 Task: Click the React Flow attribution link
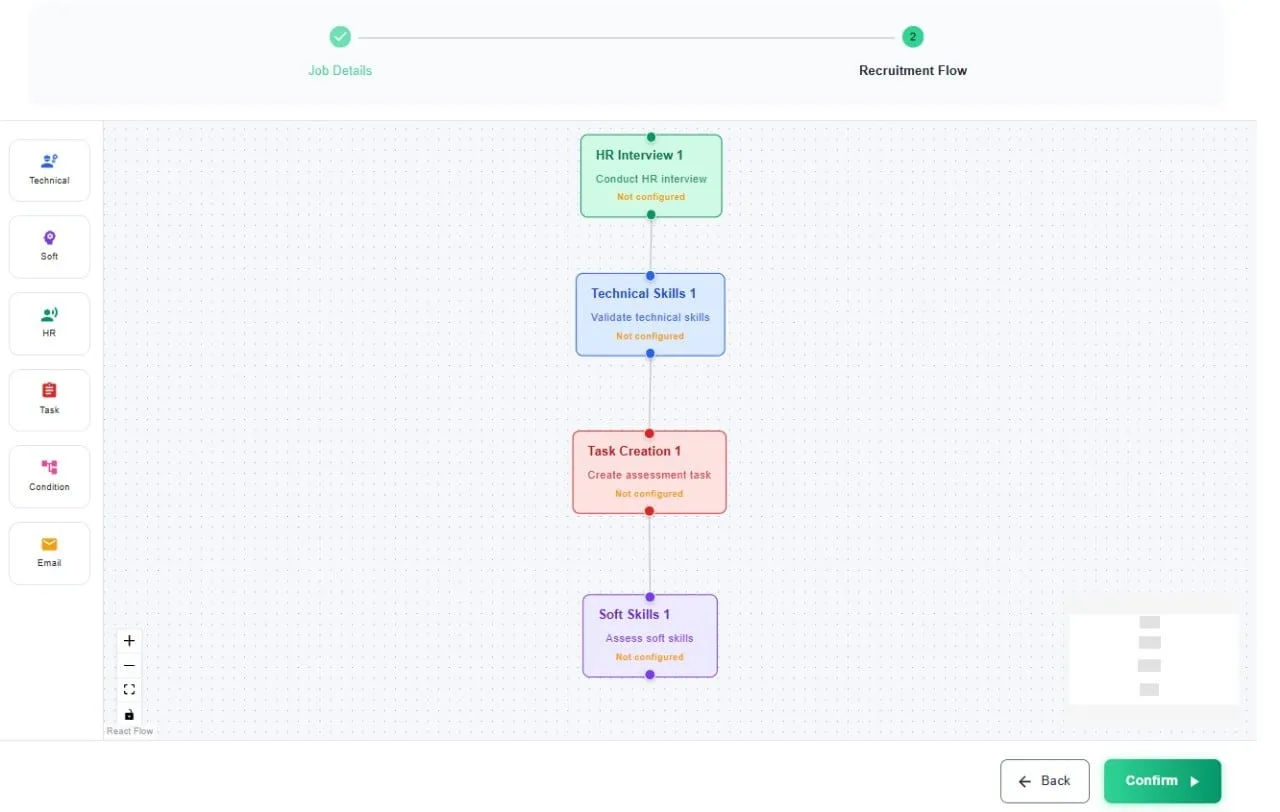click(130, 732)
